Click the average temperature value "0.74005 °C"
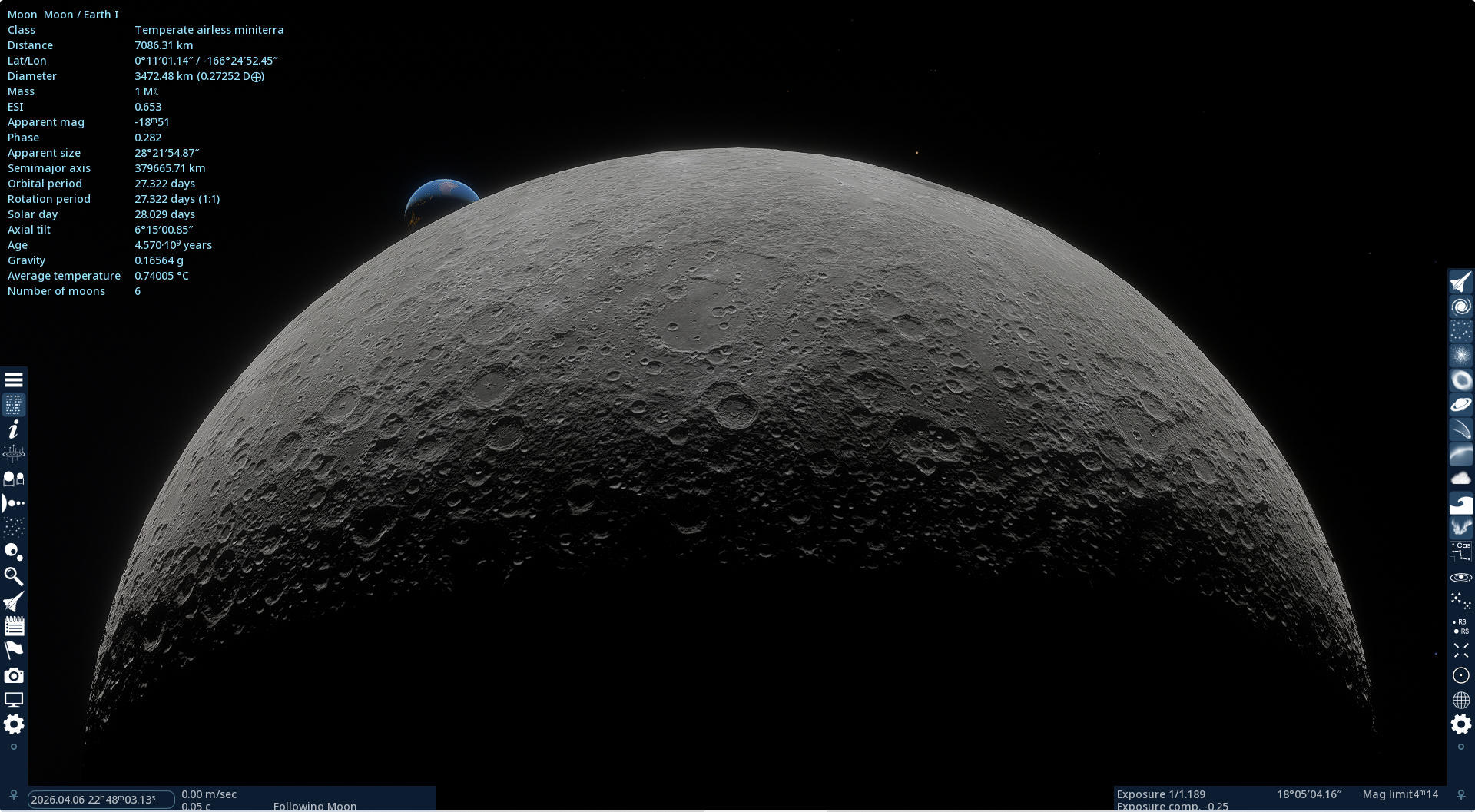 pos(161,276)
